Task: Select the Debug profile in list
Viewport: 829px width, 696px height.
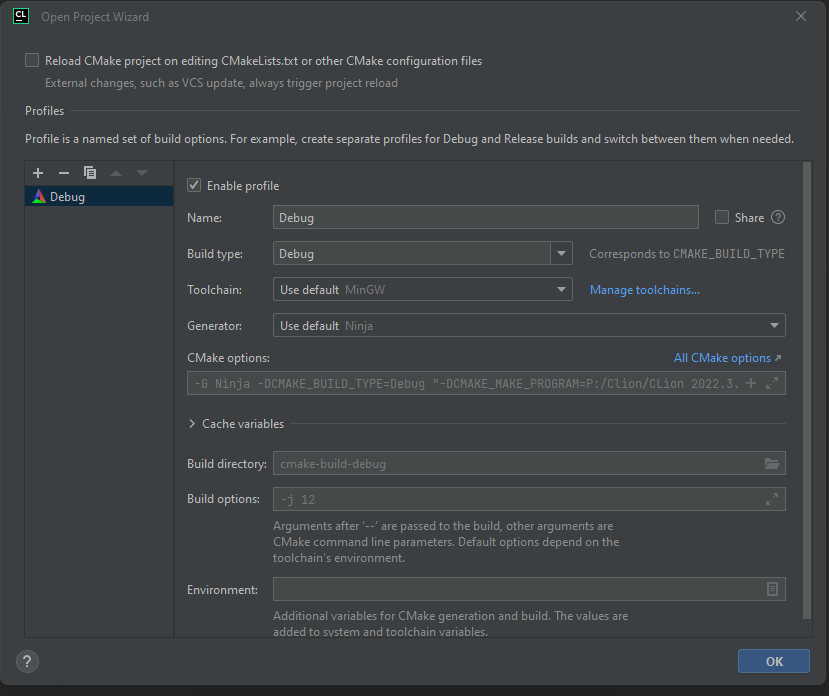Action: (x=99, y=197)
